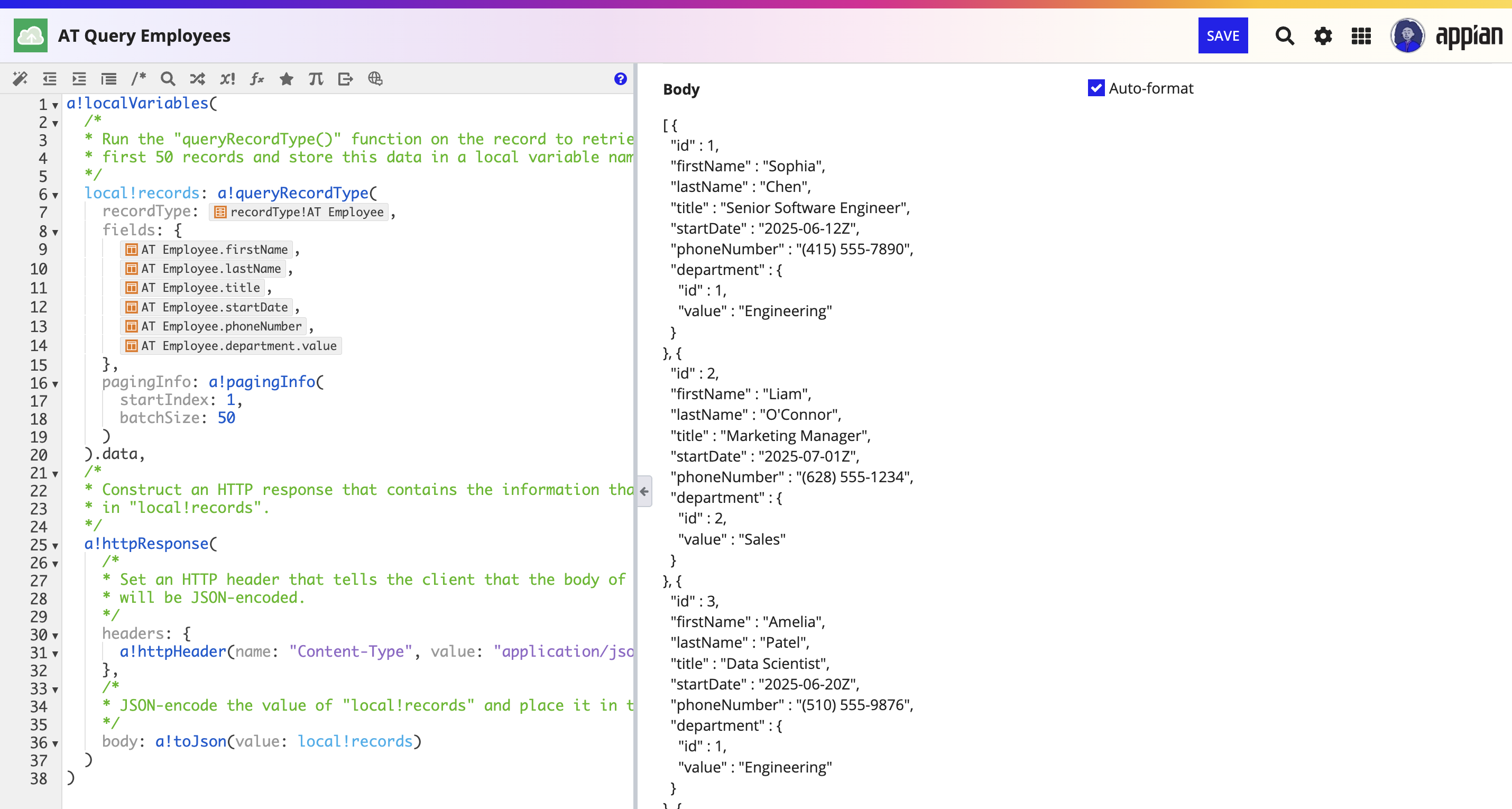Click a!toJson function in line 36
Viewport: 1512px width, 809px height.
tap(191, 741)
